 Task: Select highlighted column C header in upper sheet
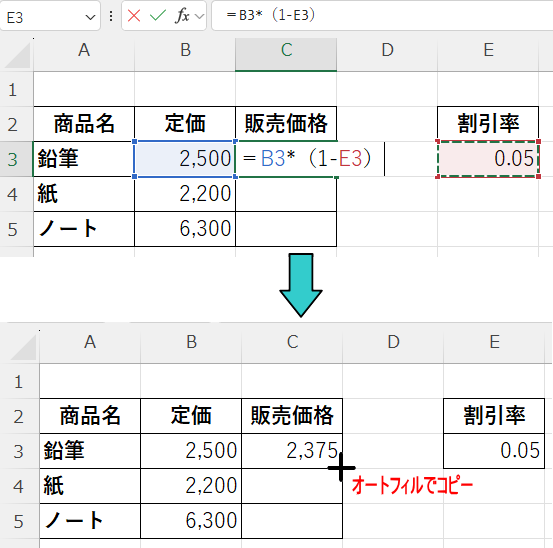(286, 55)
